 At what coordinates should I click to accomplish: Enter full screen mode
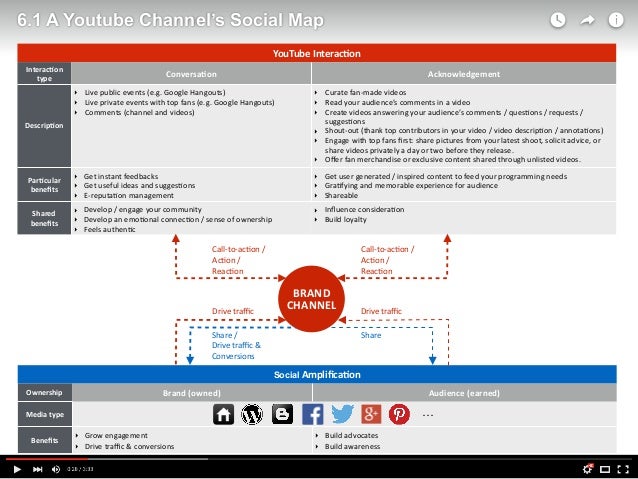coord(623,469)
